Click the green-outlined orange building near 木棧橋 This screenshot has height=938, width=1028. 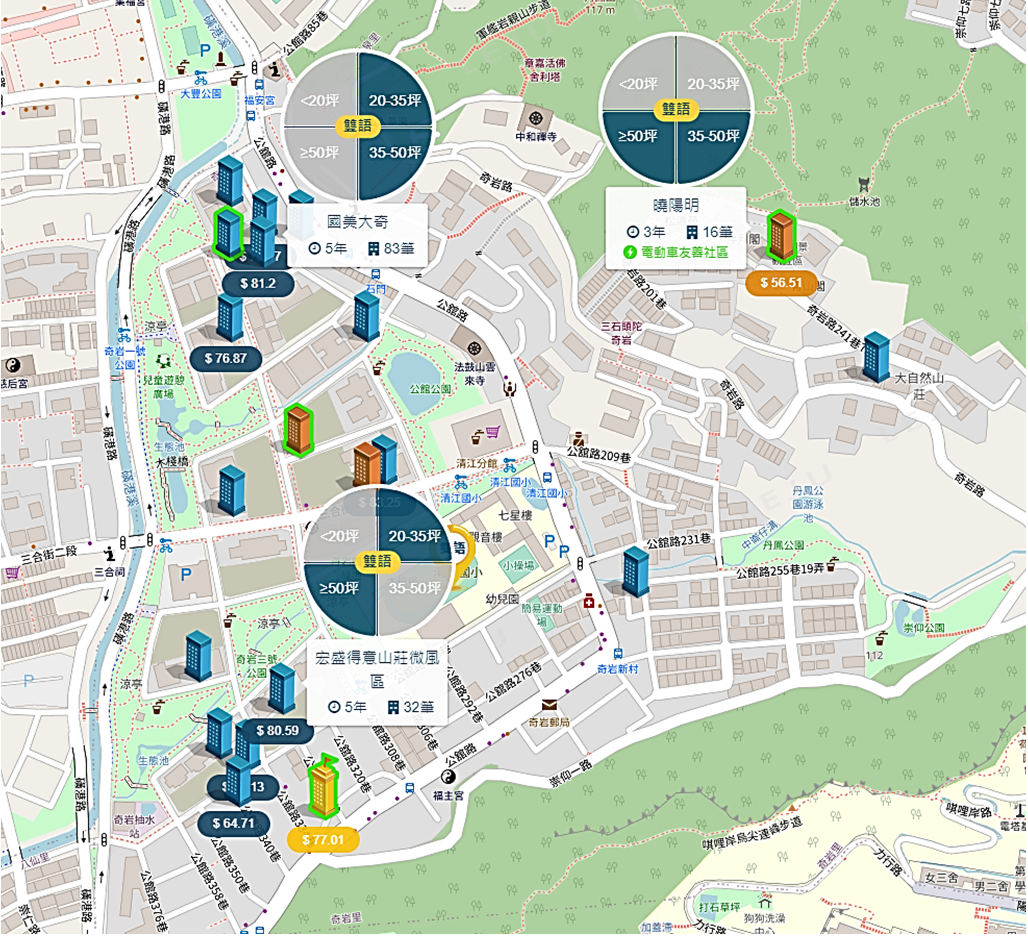[x=298, y=429]
